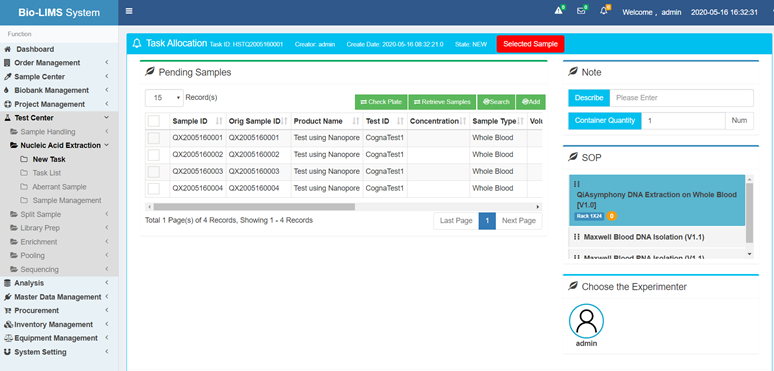The width and height of the screenshot is (774, 371).
Task: Click the Order Management sidebar icon
Action: click(7, 63)
